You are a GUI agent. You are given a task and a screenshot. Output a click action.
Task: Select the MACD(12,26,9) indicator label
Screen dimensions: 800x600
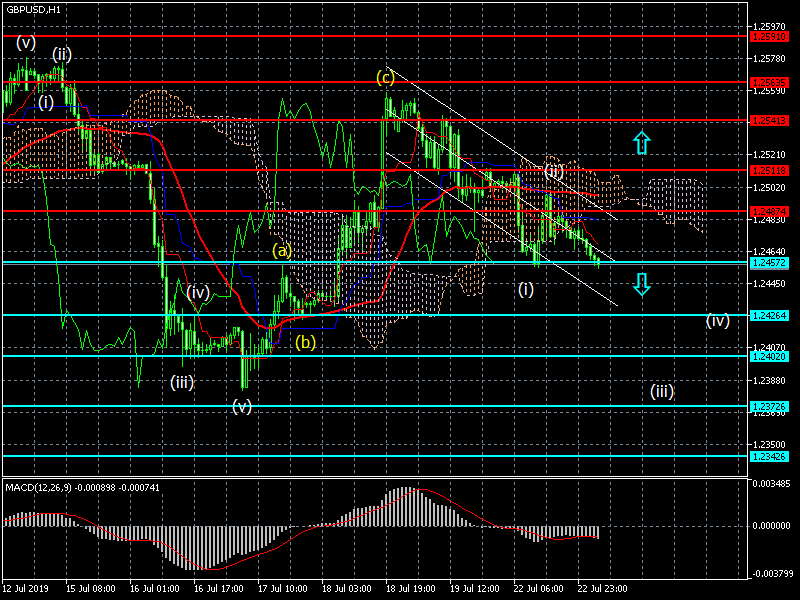(82, 488)
